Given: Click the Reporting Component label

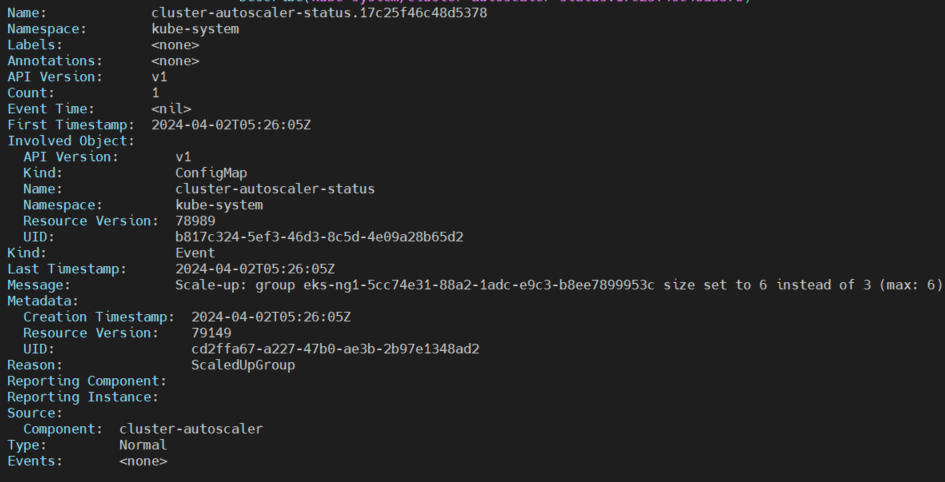Looking at the screenshot, I should (86, 381).
